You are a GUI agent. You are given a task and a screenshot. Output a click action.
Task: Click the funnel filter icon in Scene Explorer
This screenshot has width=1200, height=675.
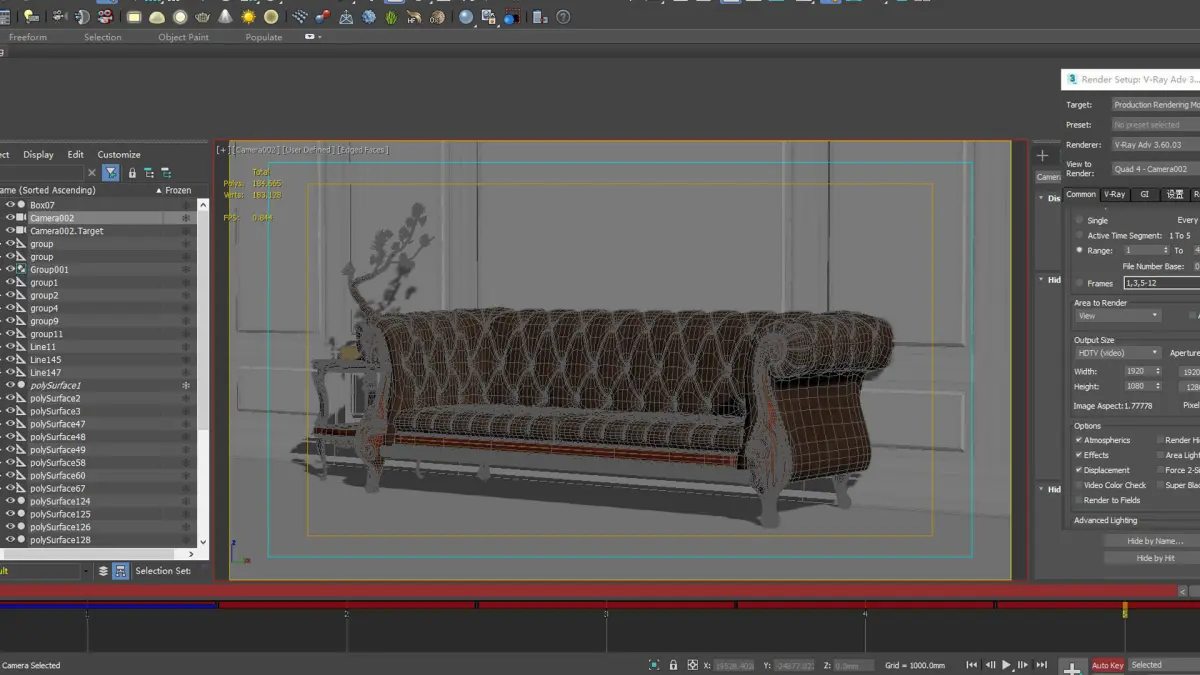[x=111, y=173]
